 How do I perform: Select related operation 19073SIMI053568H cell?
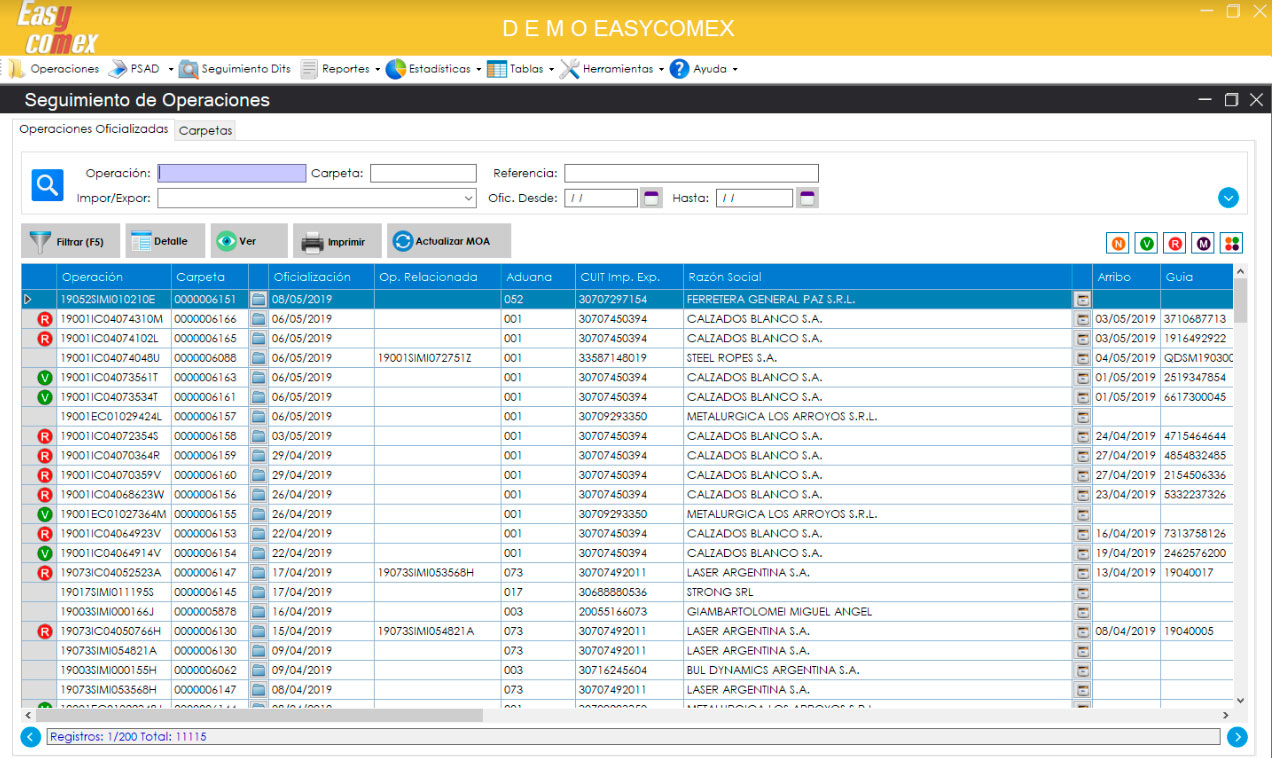pos(437,573)
